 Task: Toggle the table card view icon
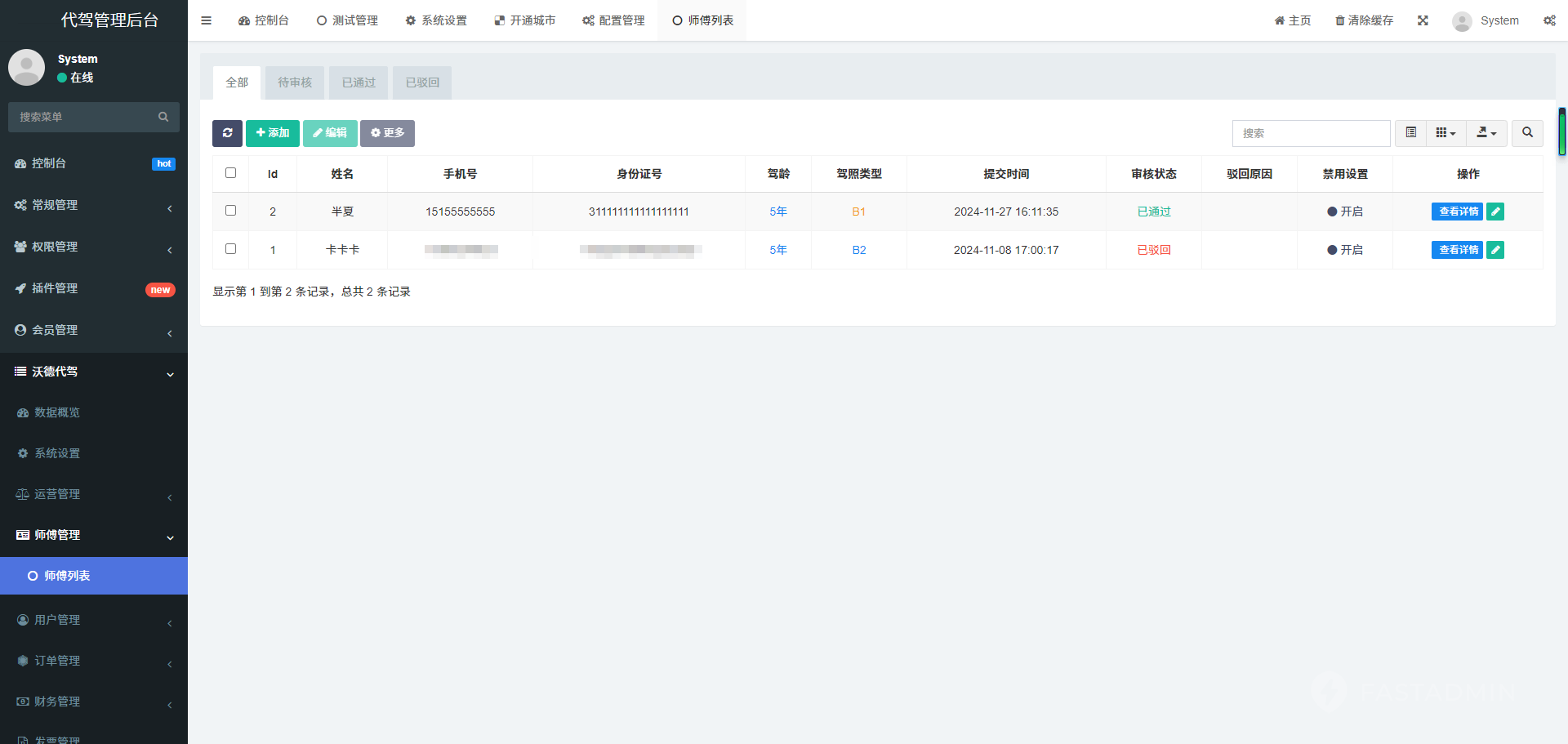[1410, 132]
